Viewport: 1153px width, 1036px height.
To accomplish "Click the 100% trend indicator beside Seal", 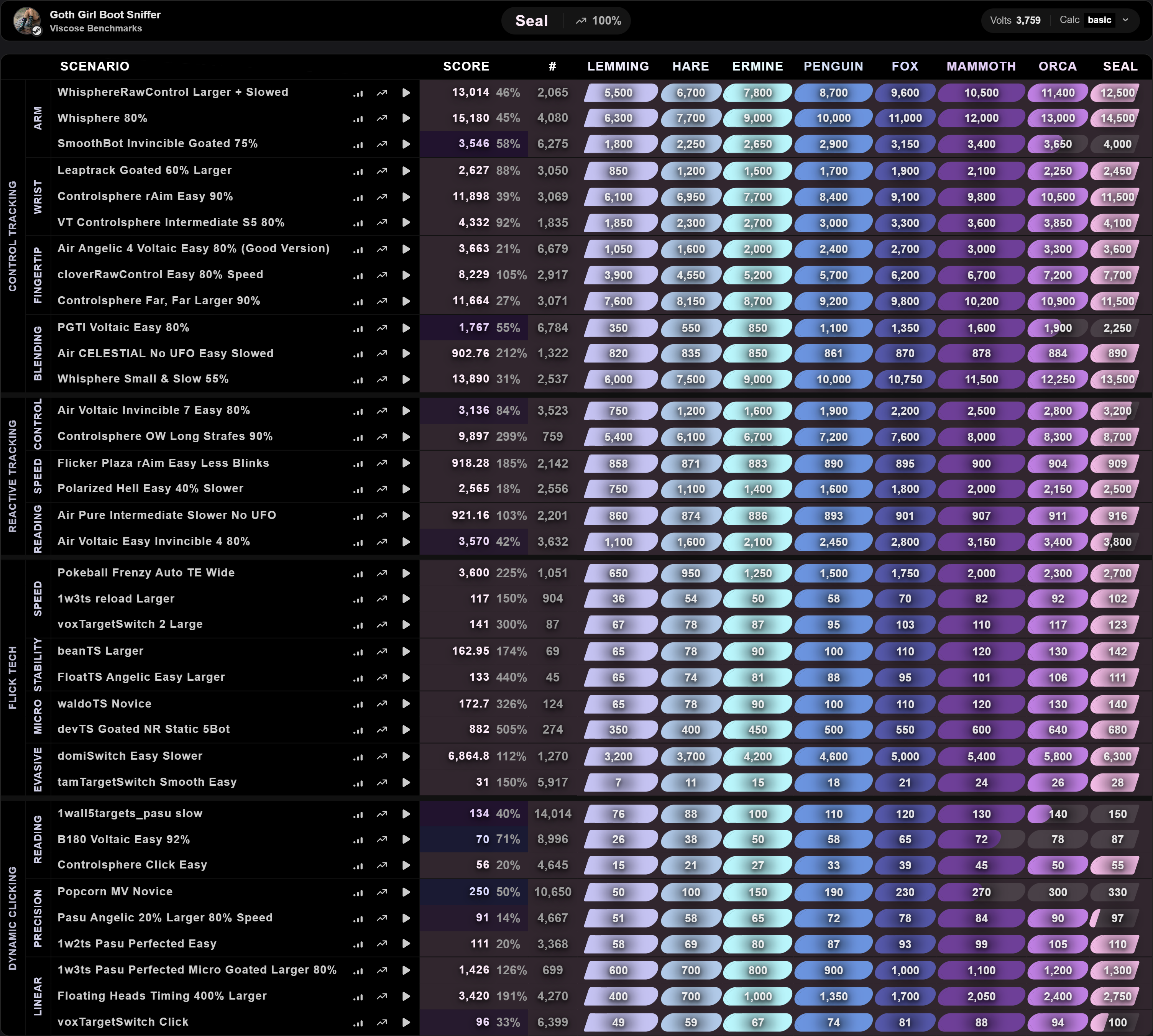I will click(x=598, y=21).
